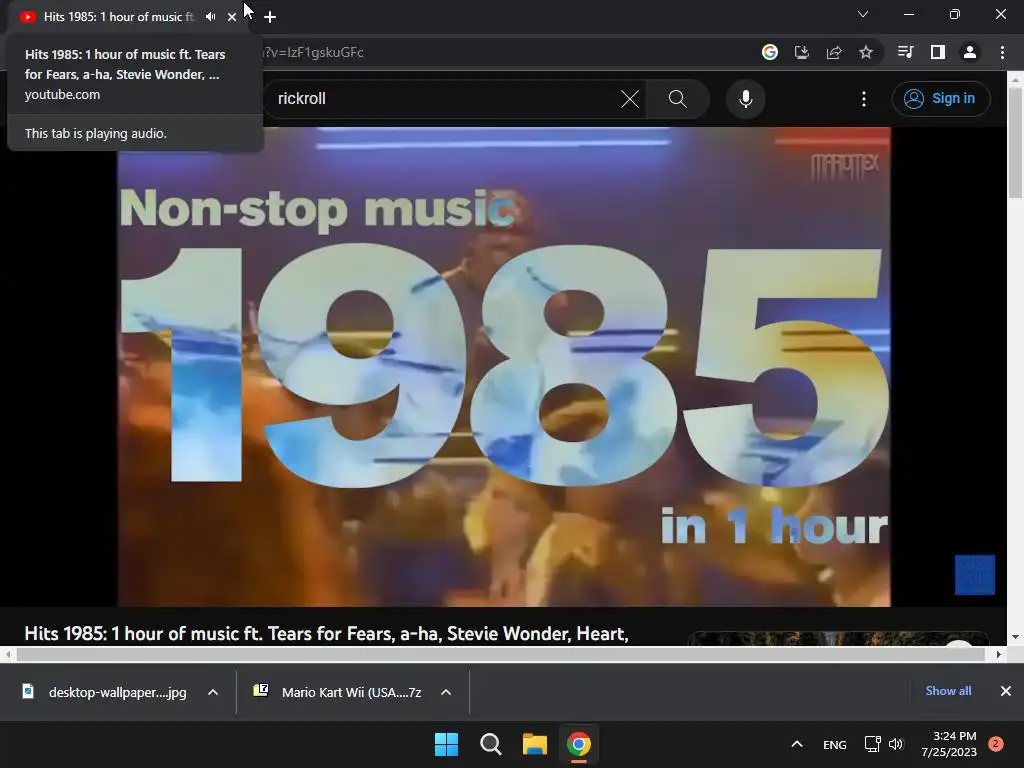Click the address bar URL field
The image size is (1024, 768).
[503, 52]
